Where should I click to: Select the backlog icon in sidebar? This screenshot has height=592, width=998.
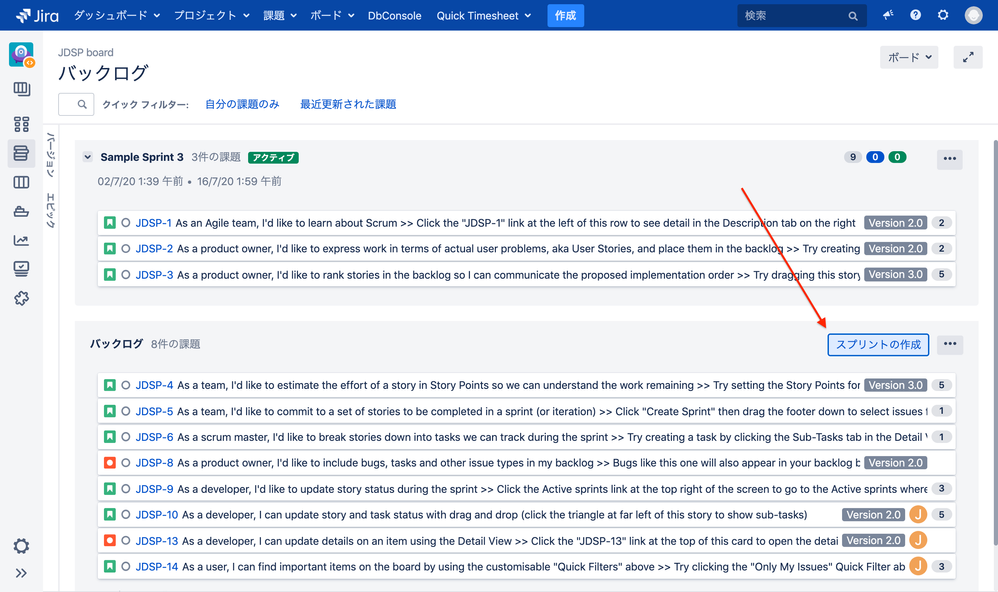point(21,153)
